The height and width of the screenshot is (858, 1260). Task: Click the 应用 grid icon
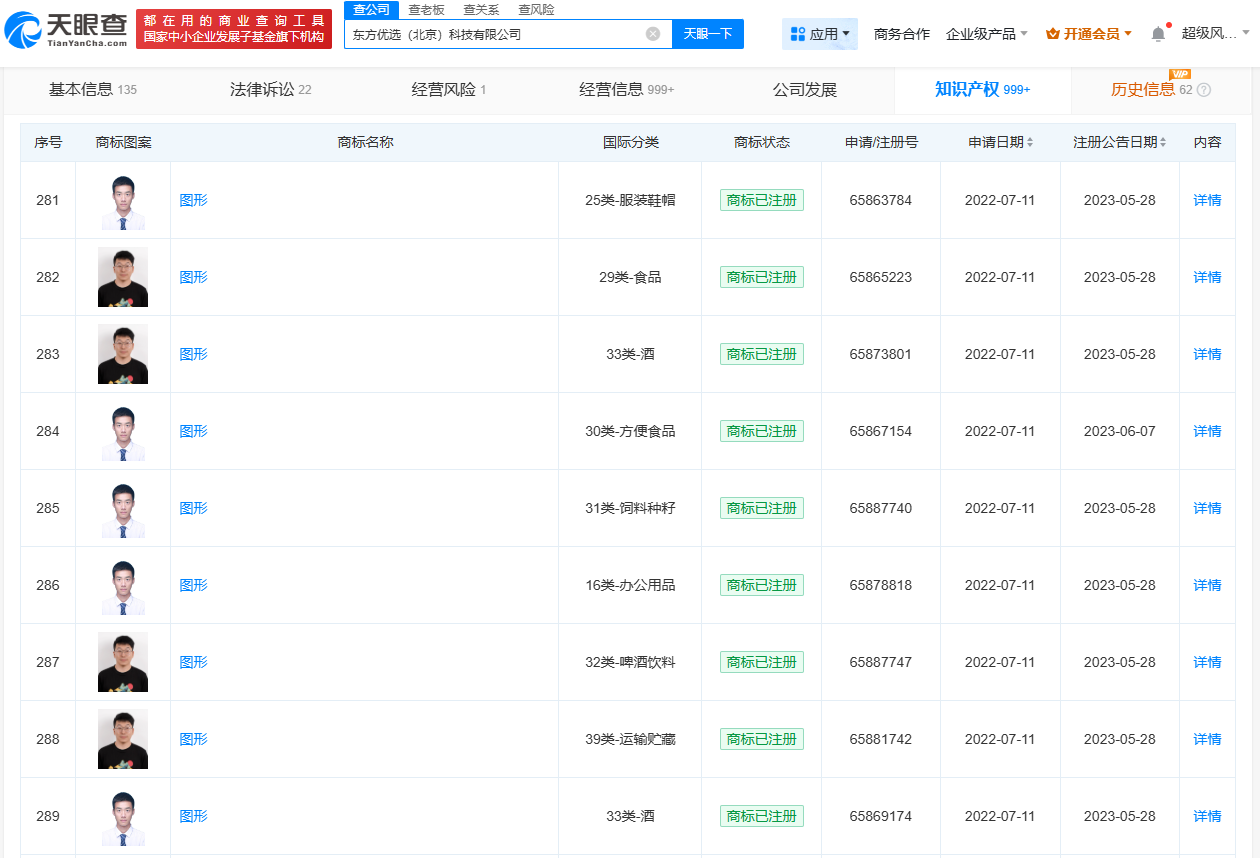tap(797, 34)
